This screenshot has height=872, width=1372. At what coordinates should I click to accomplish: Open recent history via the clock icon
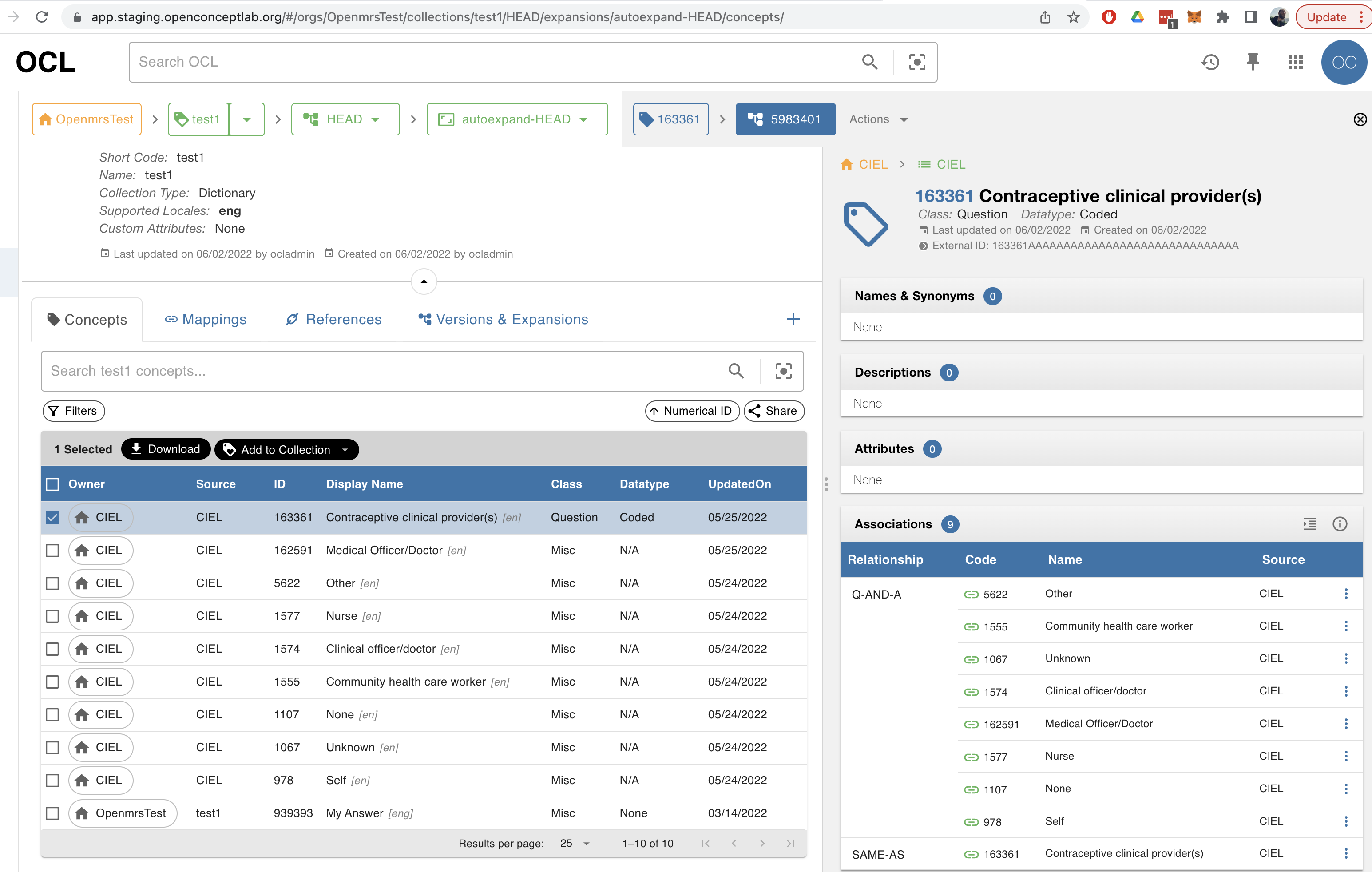pos(1210,62)
